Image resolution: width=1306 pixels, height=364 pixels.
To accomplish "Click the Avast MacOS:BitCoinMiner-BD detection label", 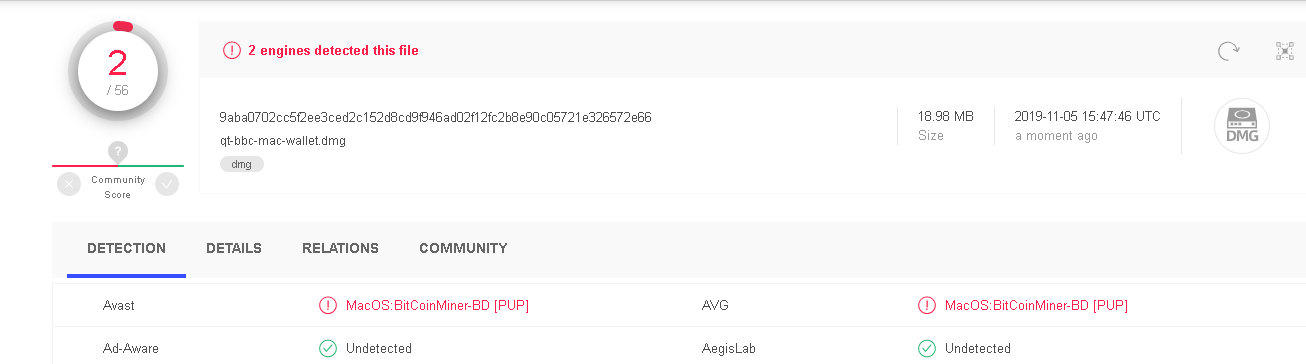I will click(437, 305).
